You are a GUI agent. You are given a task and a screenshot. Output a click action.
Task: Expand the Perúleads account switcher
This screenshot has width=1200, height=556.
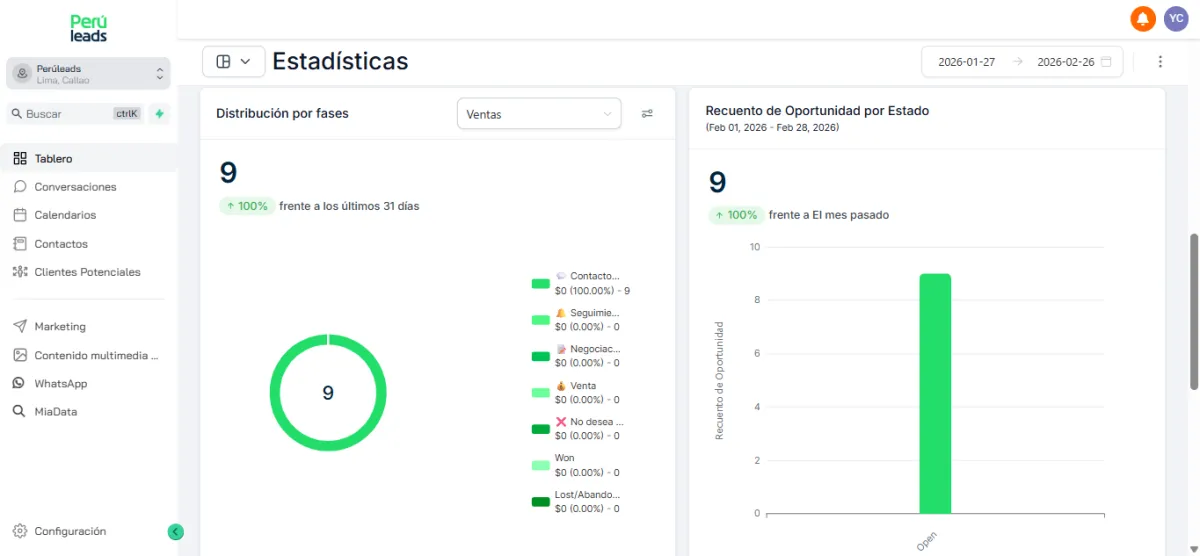(x=89, y=73)
